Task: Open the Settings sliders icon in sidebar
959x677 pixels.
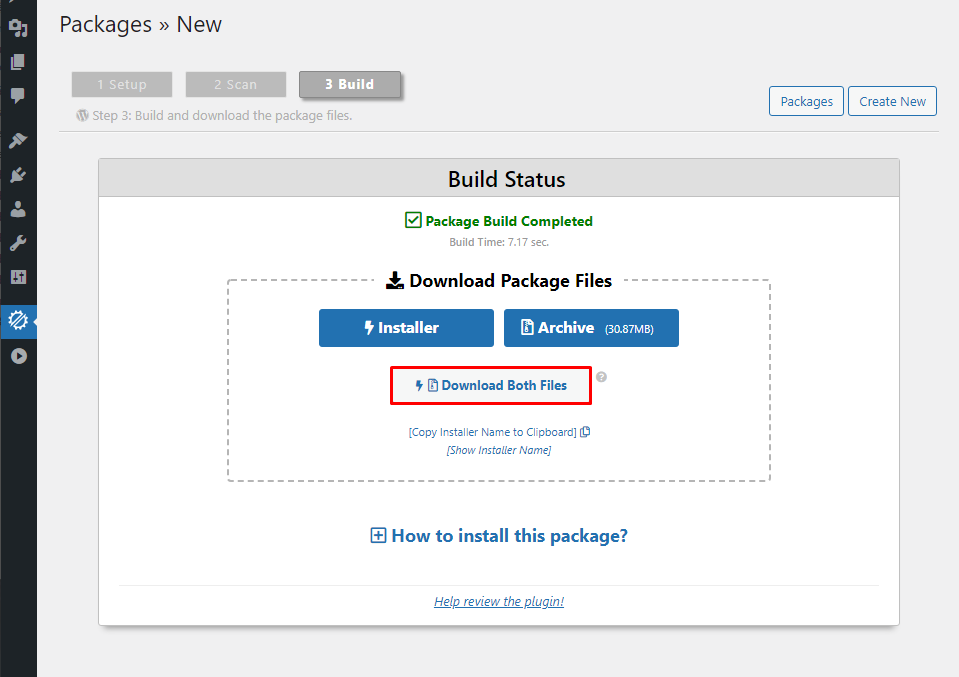Action: (18, 277)
